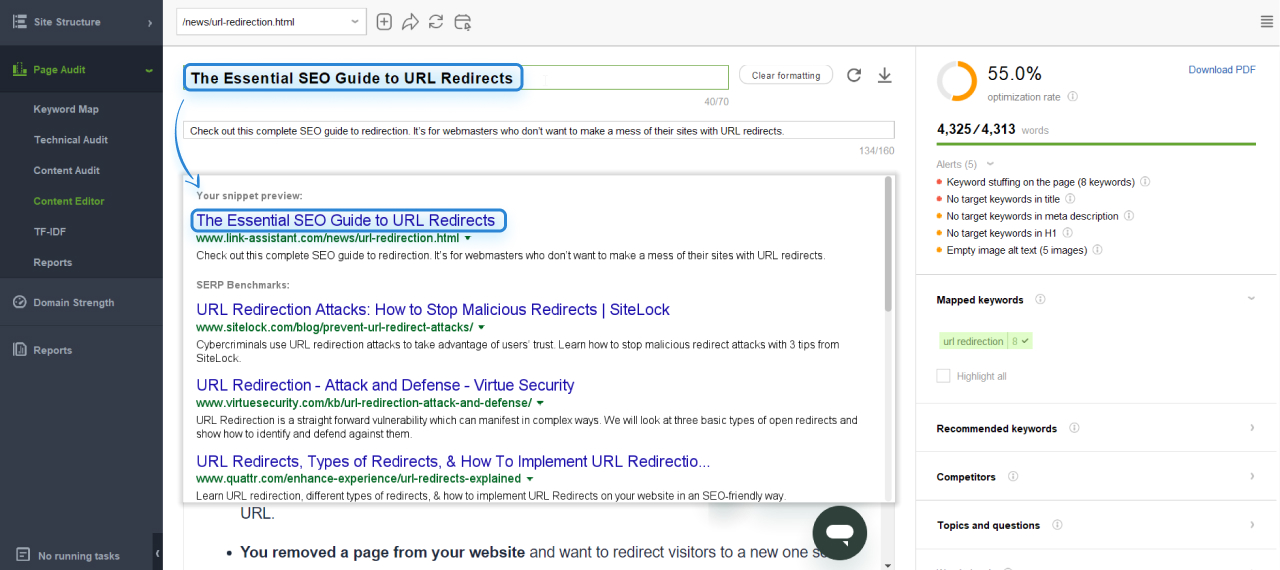The height and width of the screenshot is (570, 1280).
Task: Collapse the Mapped keywords section chevron
Action: [1252, 299]
